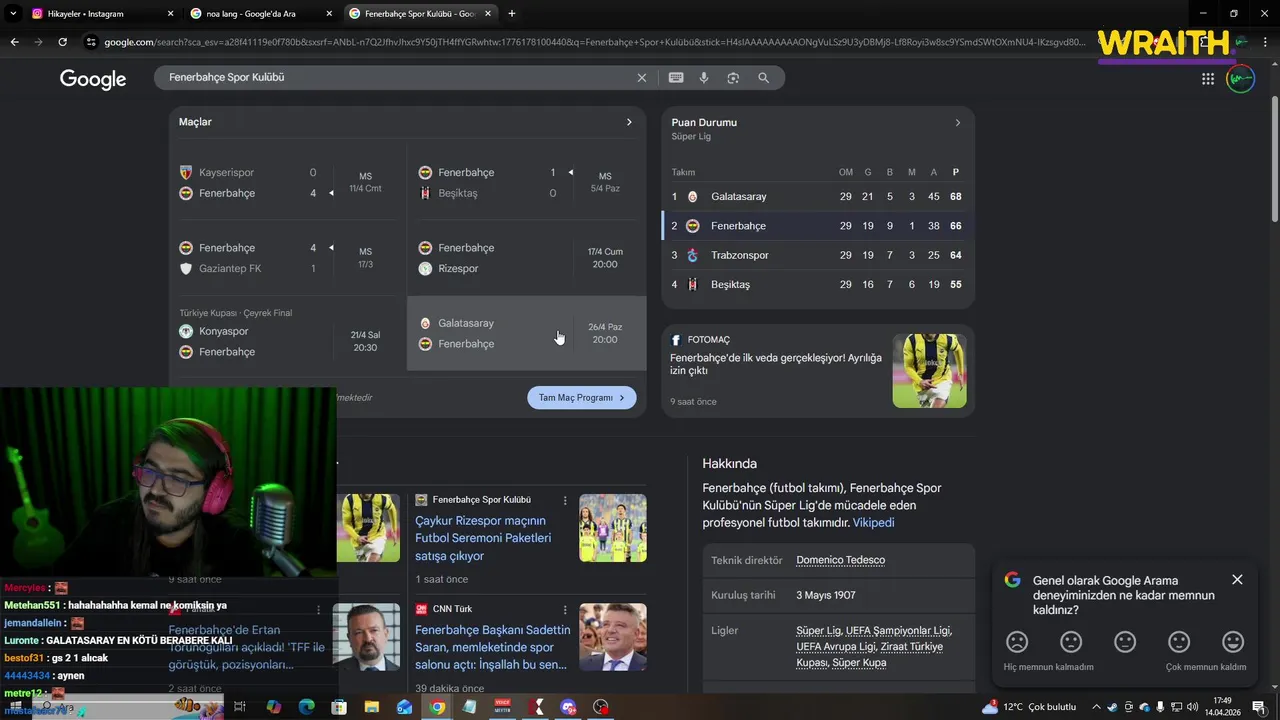Dismiss the Google satisfaction survey popup
1280x720 pixels.
click(x=1237, y=580)
